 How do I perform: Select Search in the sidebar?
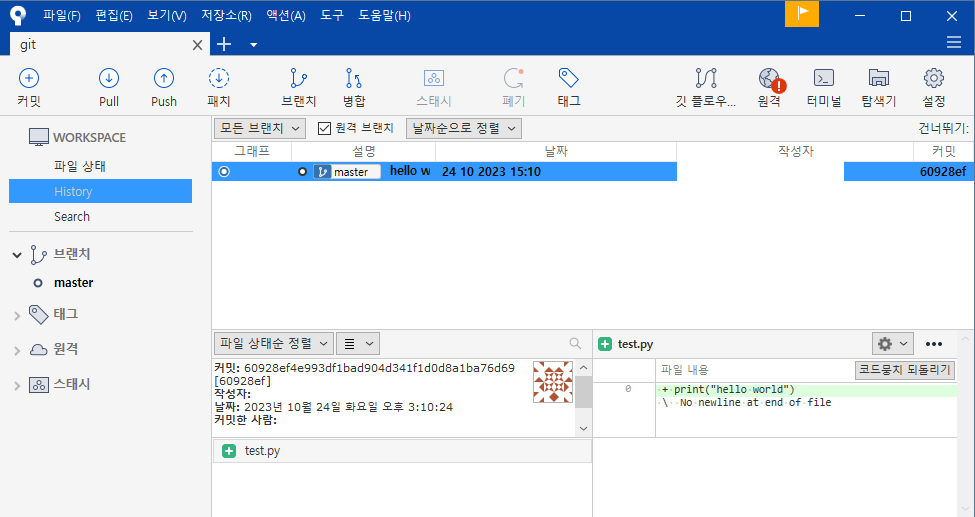click(72, 217)
